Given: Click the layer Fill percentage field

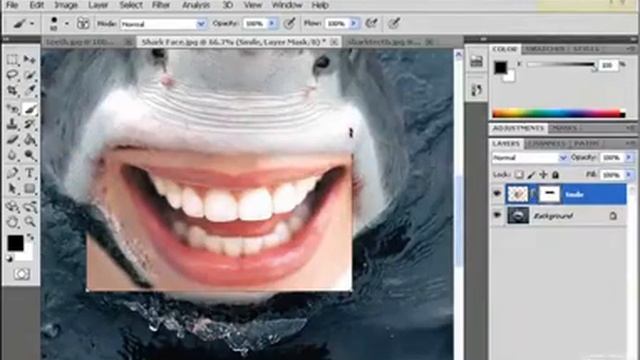Looking at the screenshot, I should point(612,175).
